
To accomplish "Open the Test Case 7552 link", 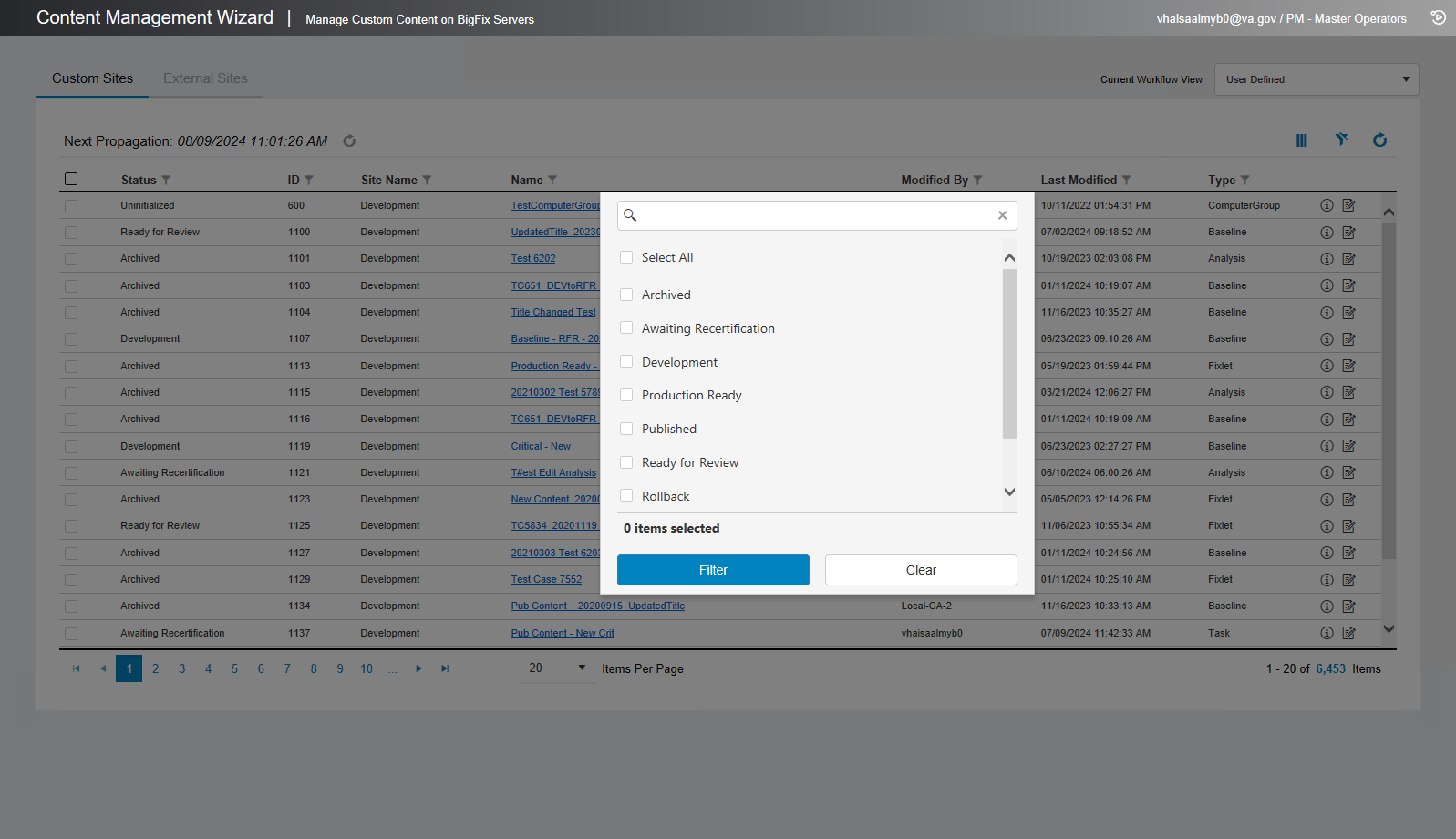I will (545, 579).
